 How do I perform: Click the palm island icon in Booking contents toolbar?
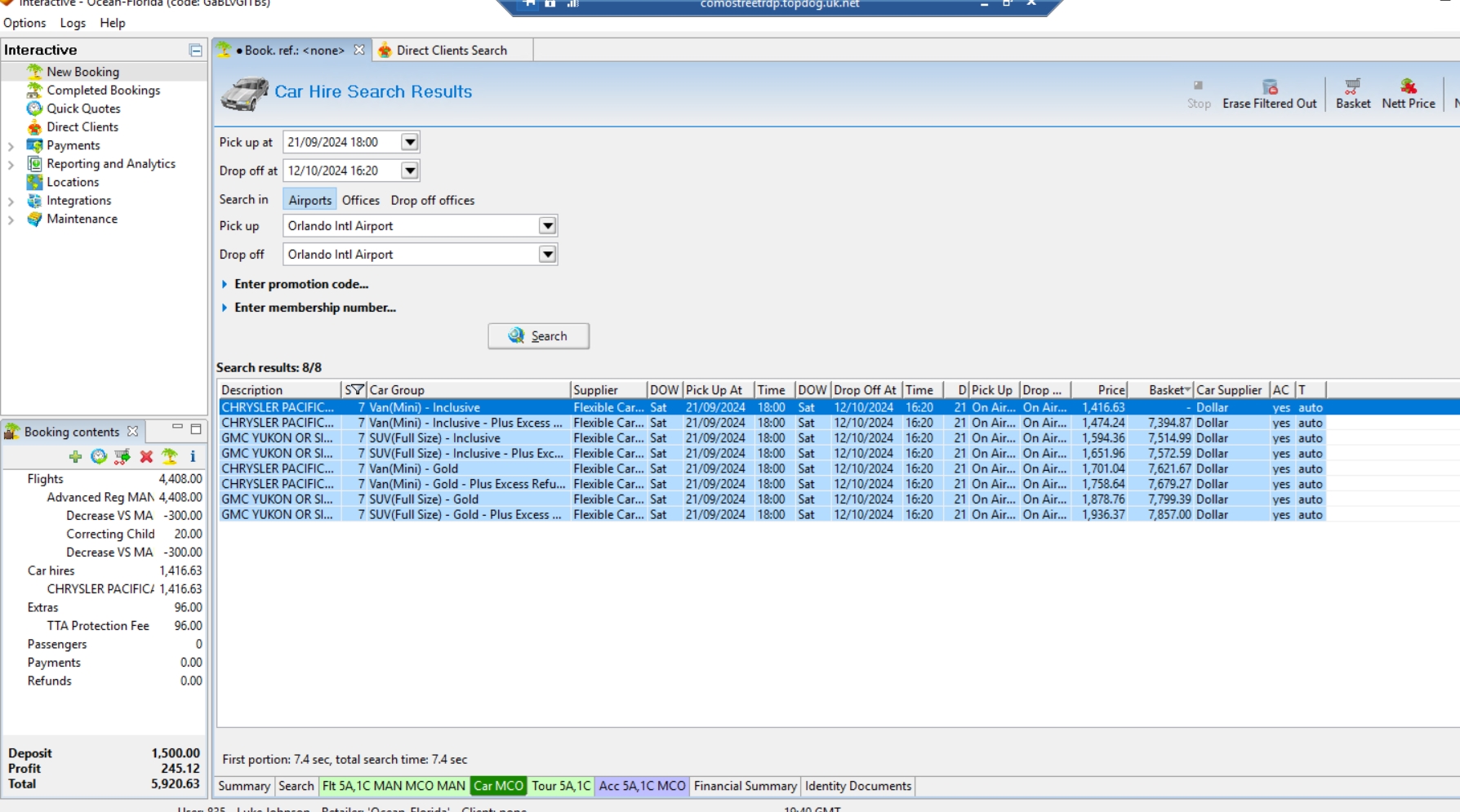[170, 457]
